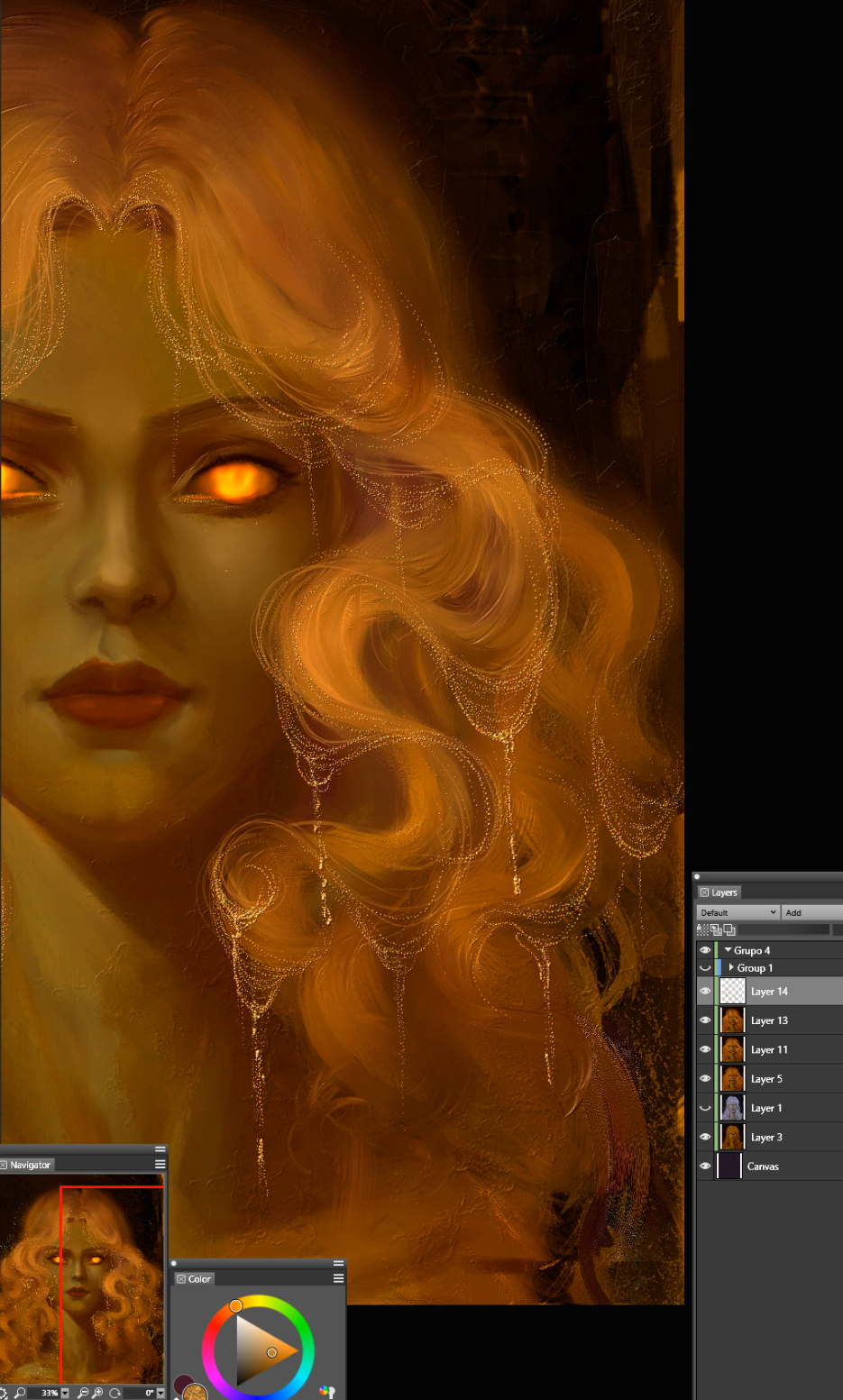Open the Default composite method dropdown
Viewport: 843px width, 1400px height.
[x=738, y=912]
